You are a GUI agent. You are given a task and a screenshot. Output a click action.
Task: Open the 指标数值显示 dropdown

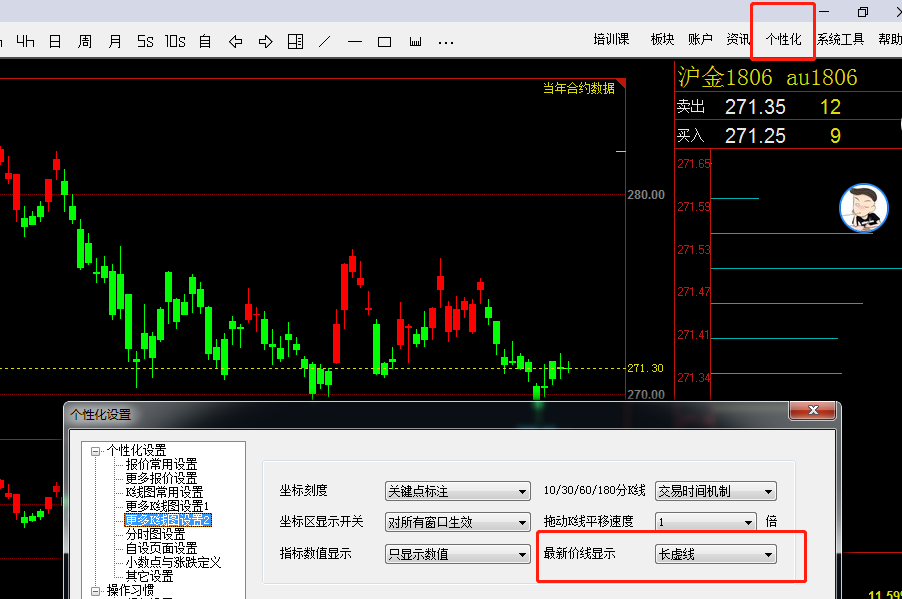[457, 554]
